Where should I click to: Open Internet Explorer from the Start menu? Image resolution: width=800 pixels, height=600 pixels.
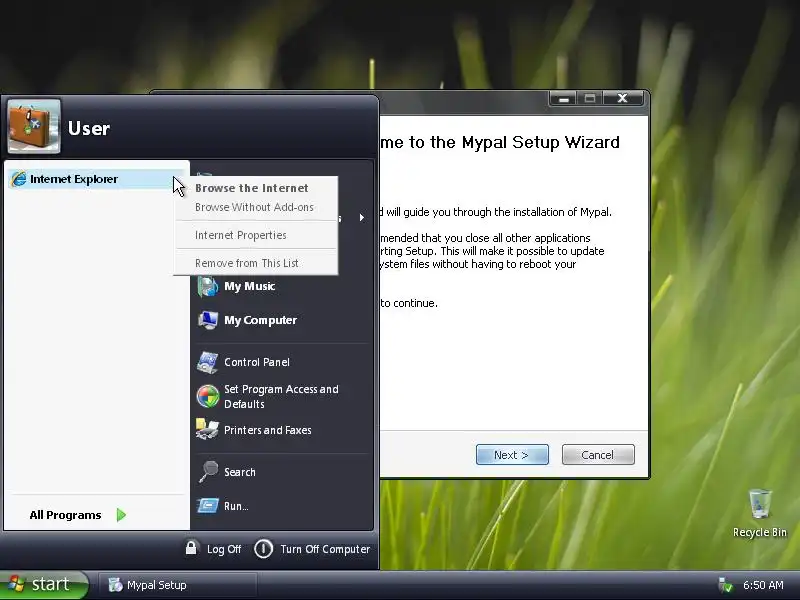pos(95,179)
